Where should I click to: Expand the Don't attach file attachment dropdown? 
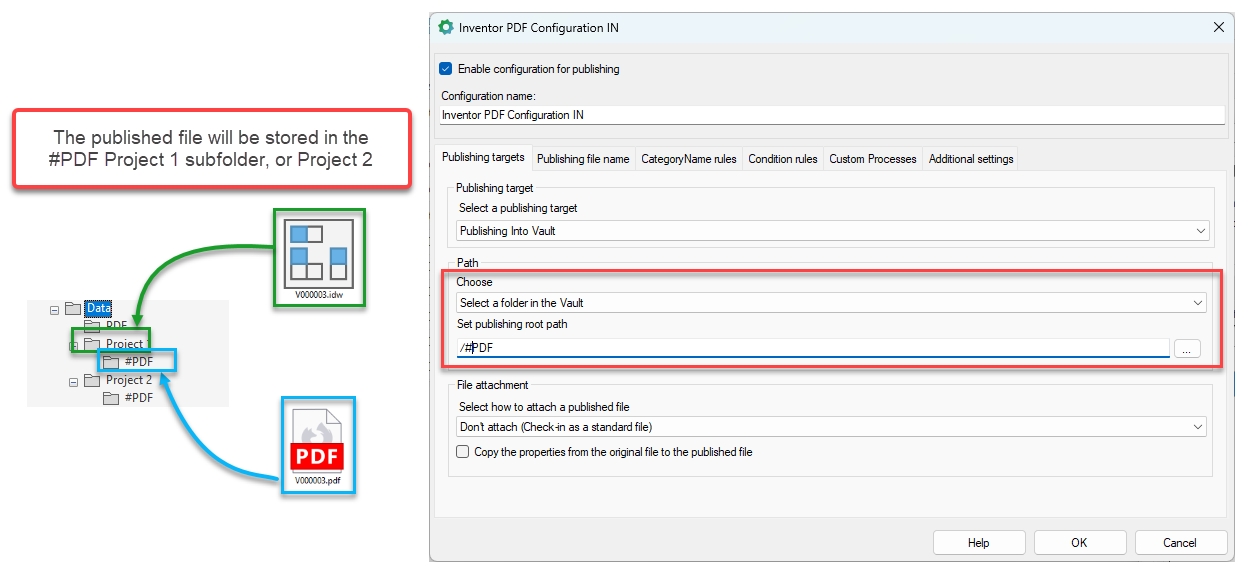click(830, 427)
